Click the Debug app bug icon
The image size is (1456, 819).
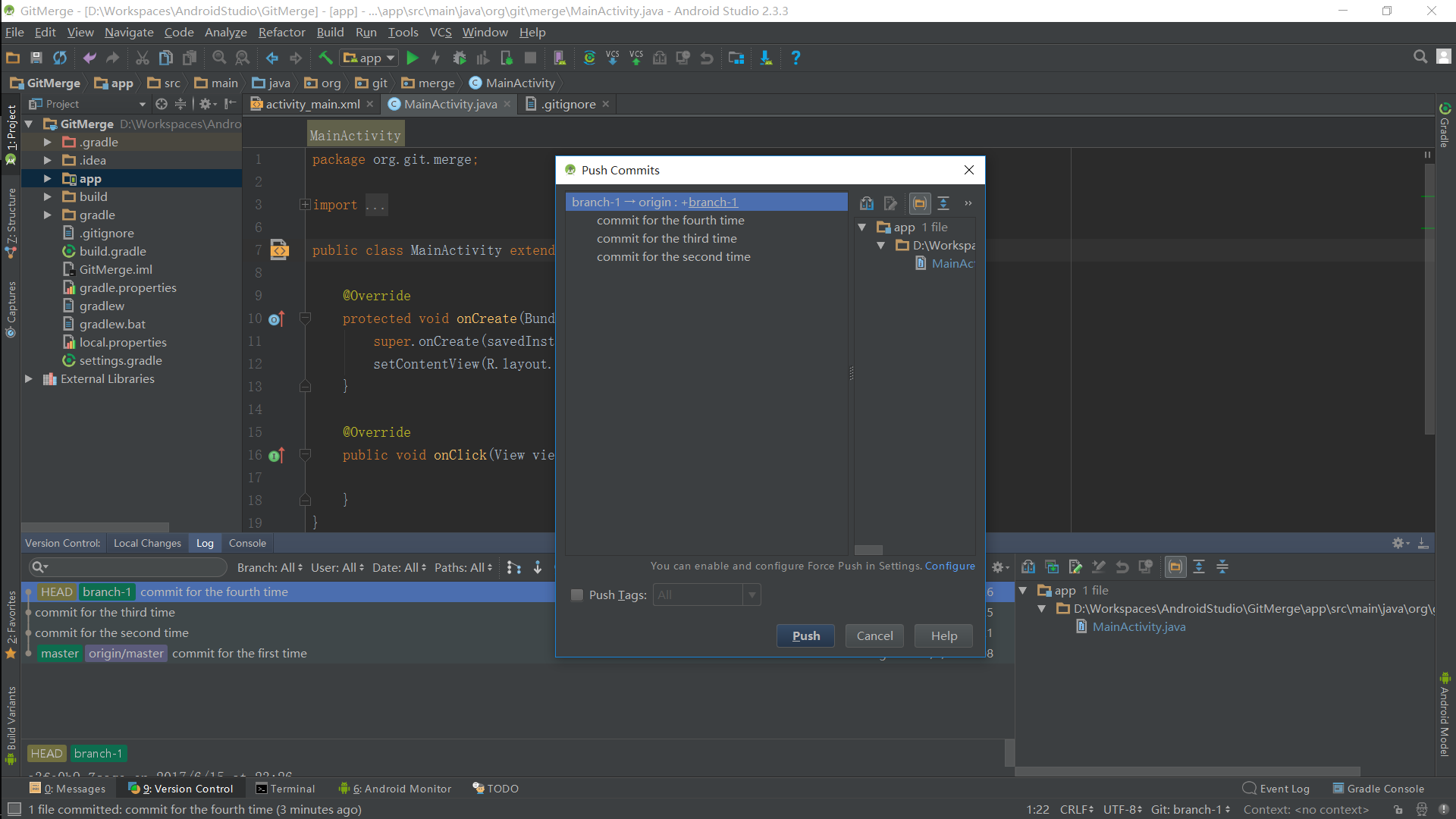point(460,58)
